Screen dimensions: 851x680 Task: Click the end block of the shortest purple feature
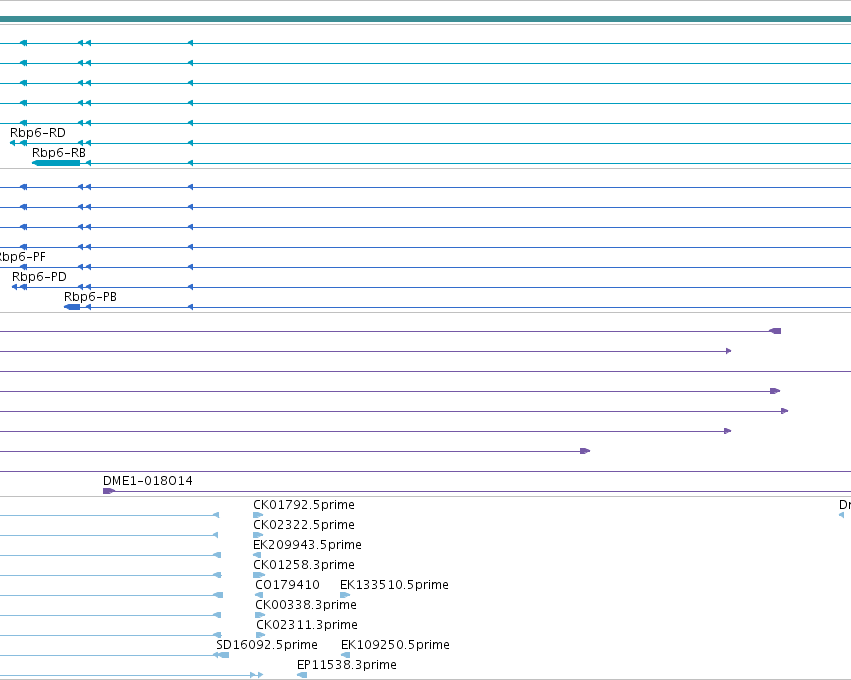[585, 451]
